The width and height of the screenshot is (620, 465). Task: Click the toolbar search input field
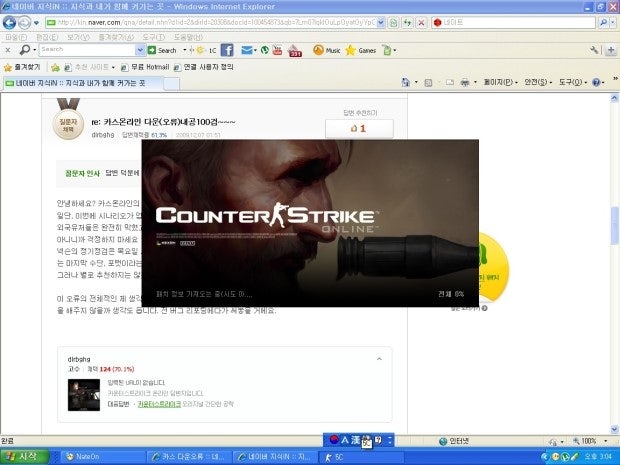(x=84, y=49)
